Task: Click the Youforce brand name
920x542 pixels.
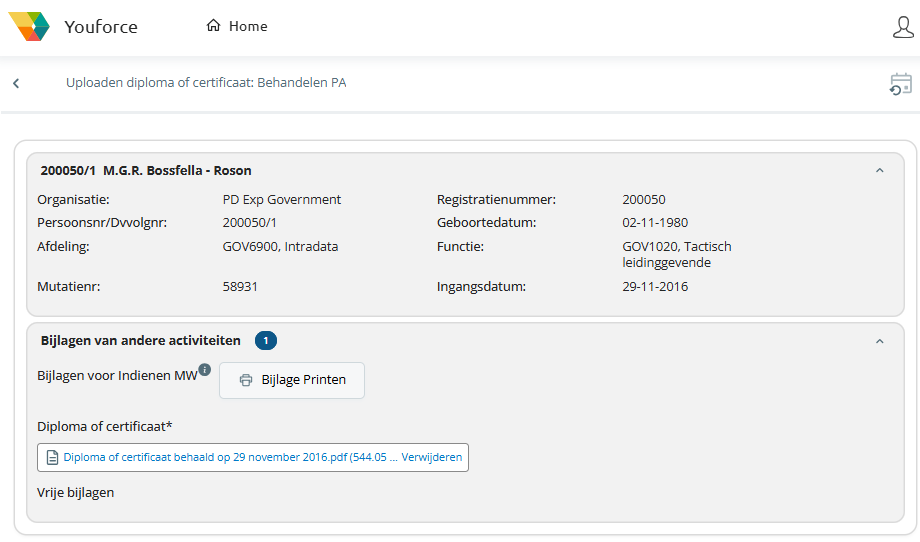Action: point(101,27)
